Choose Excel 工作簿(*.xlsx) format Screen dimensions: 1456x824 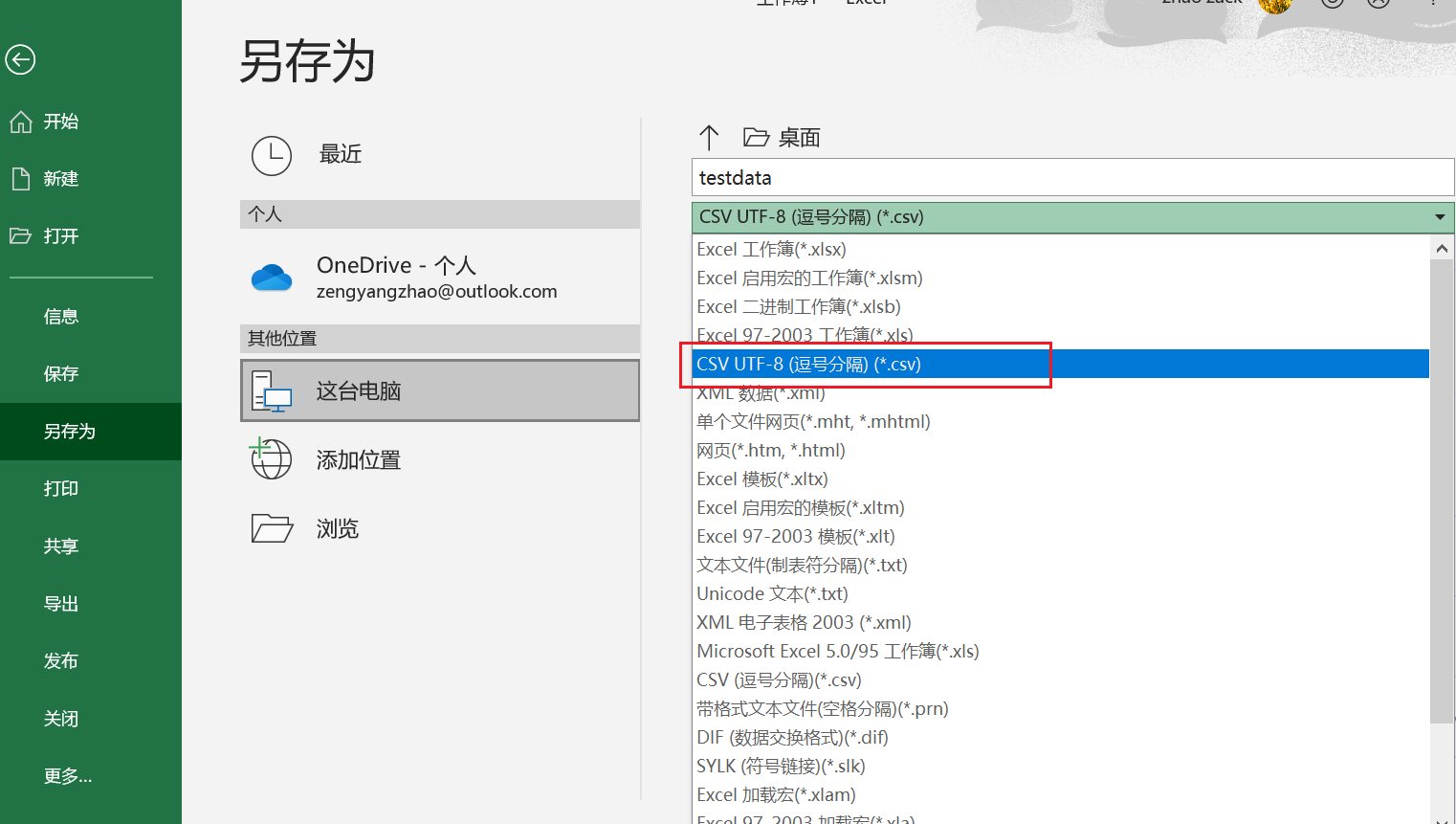pyautogui.click(x=1060, y=250)
